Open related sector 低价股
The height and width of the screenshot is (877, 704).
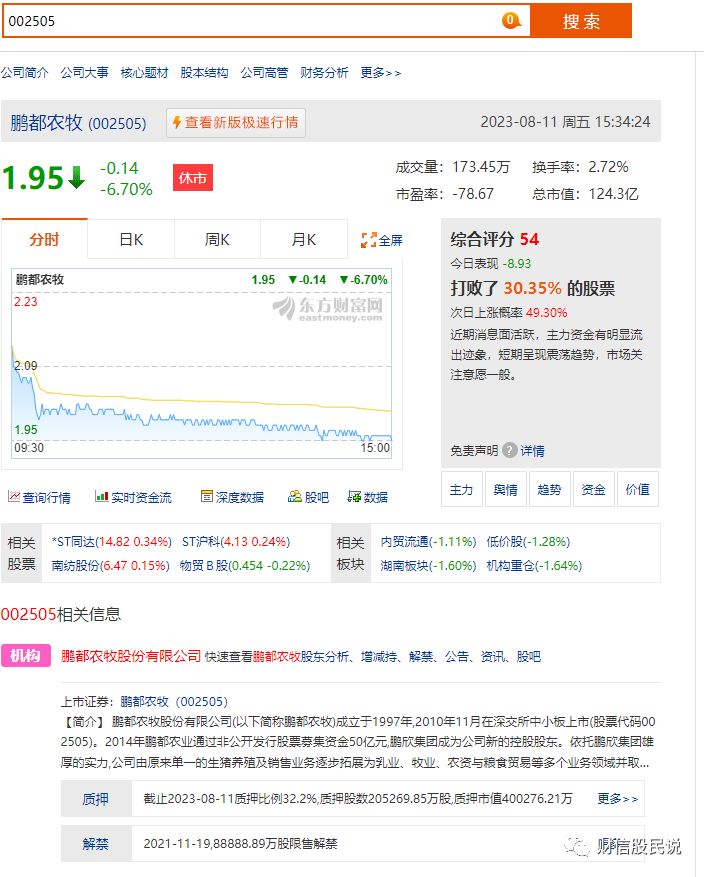tap(528, 541)
